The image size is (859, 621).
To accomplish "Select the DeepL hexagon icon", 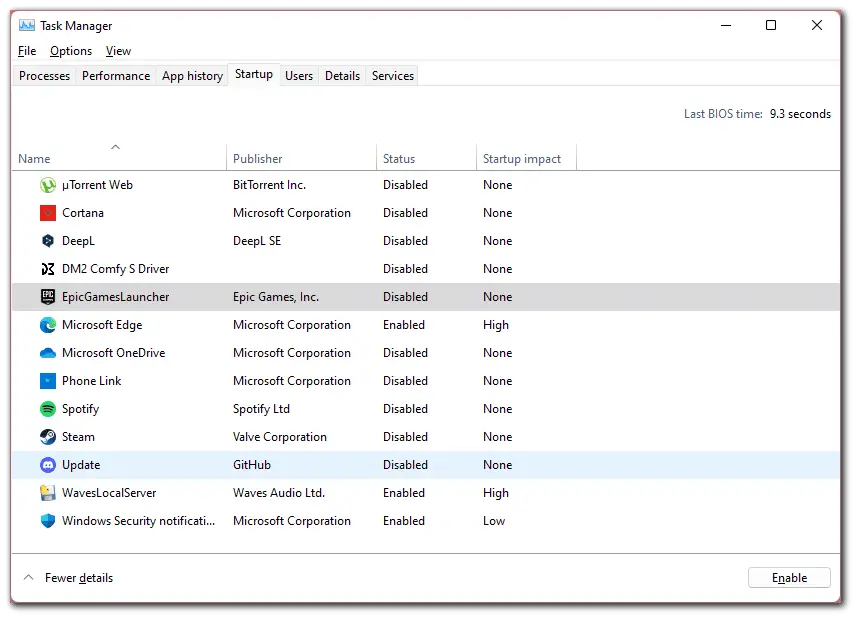I will (48, 241).
